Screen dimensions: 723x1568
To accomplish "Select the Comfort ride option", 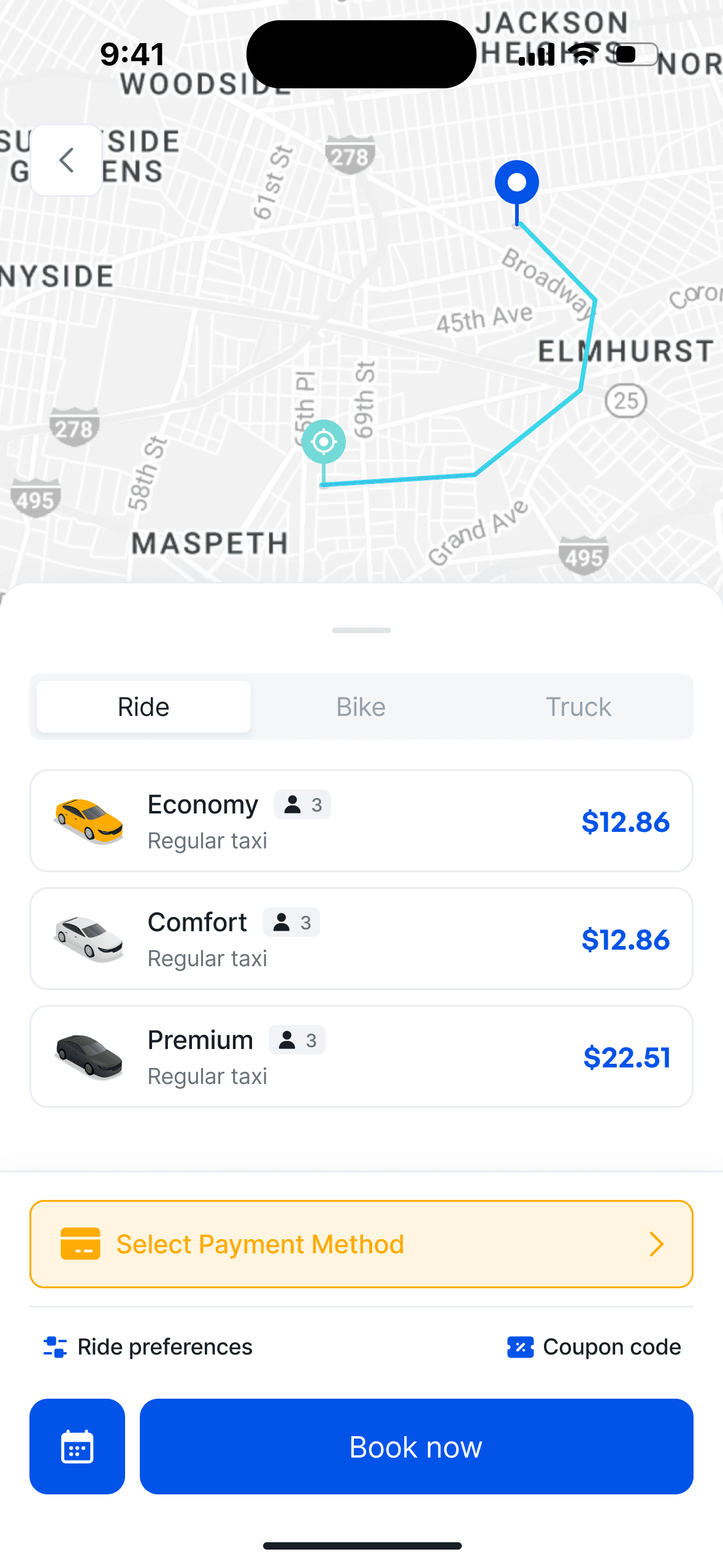I will tap(361, 939).
